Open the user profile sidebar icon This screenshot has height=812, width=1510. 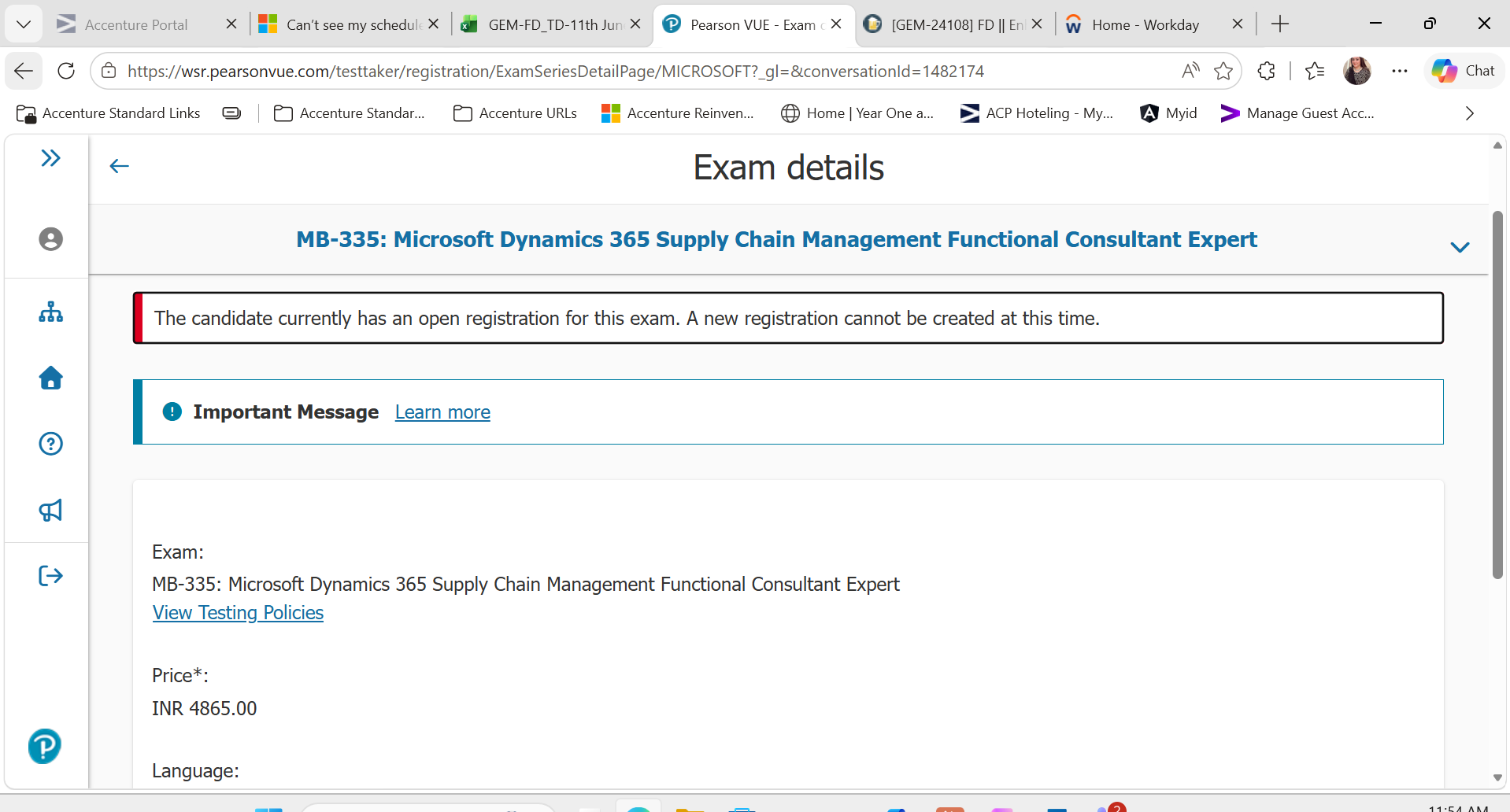(51, 239)
